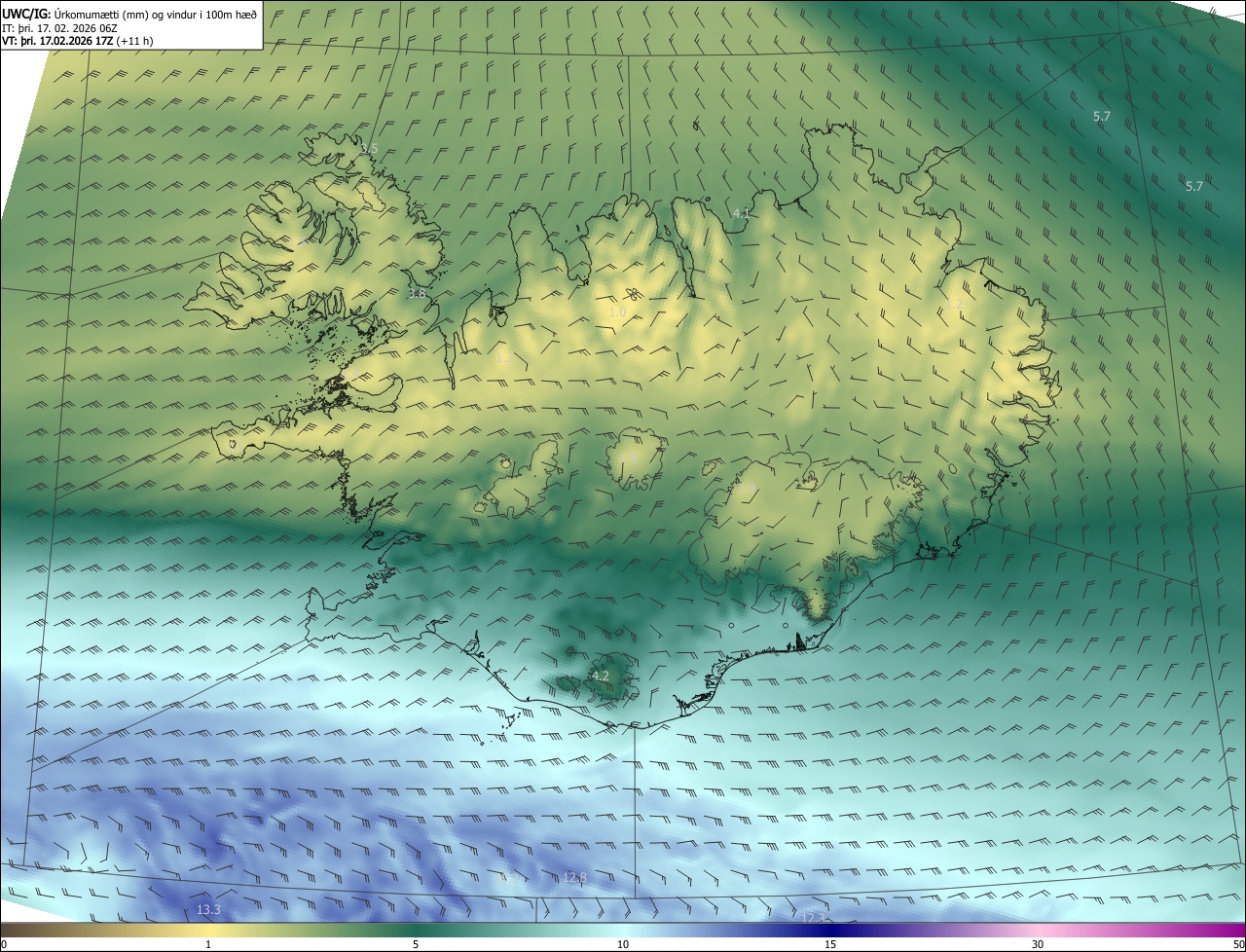Click the 3.8 value label on the map
The height and width of the screenshot is (952, 1246).
tap(417, 293)
